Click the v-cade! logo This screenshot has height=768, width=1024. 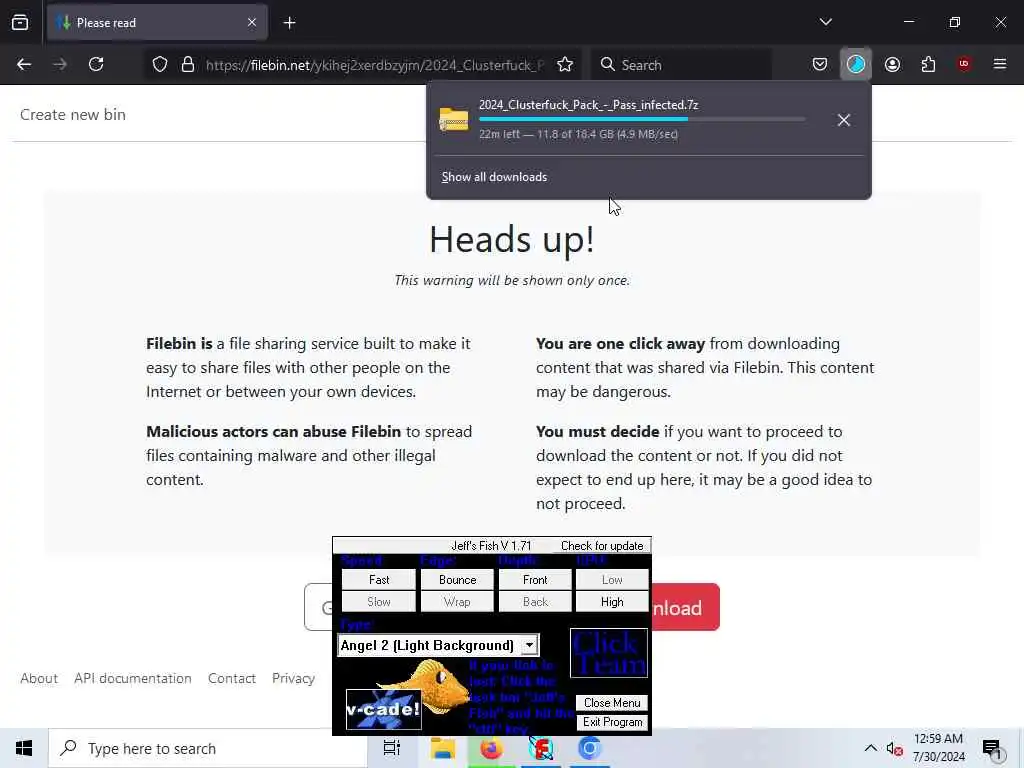coord(383,709)
